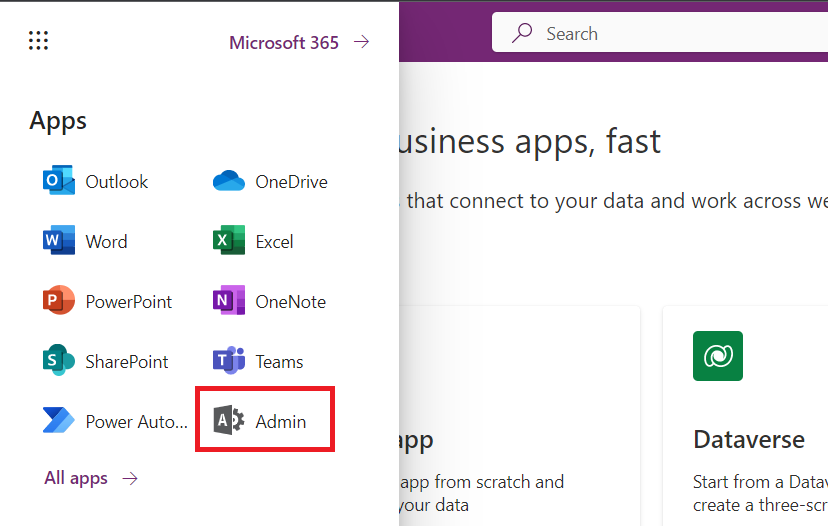Open the Power Automate app icon
This screenshot has height=526, width=828.
click(x=59, y=420)
